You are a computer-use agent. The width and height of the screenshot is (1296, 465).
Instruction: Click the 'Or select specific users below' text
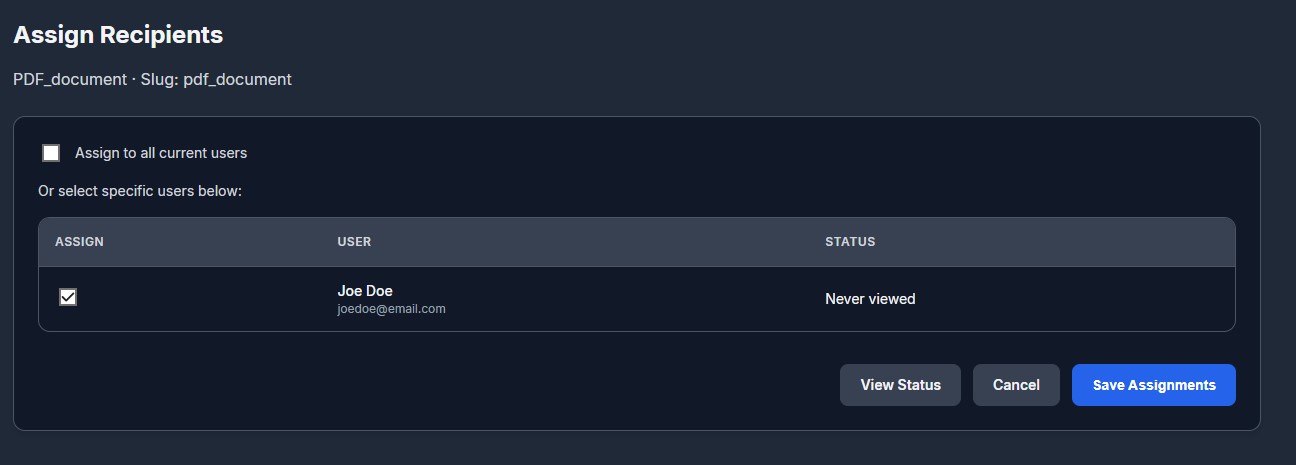click(x=140, y=190)
